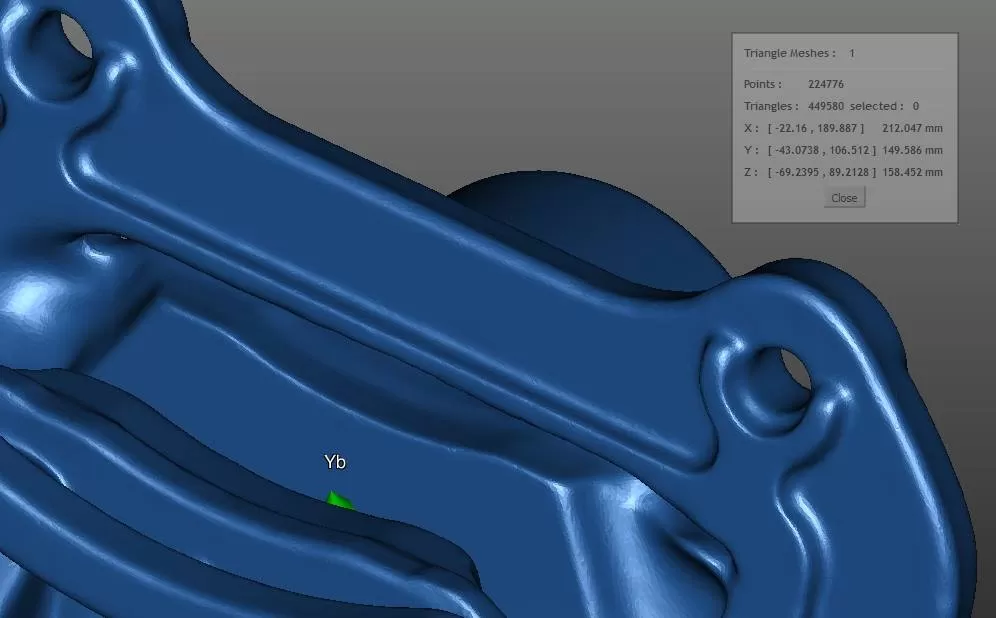Click the Points value 224776
This screenshot has height=618, width=996.
point(826,84)
